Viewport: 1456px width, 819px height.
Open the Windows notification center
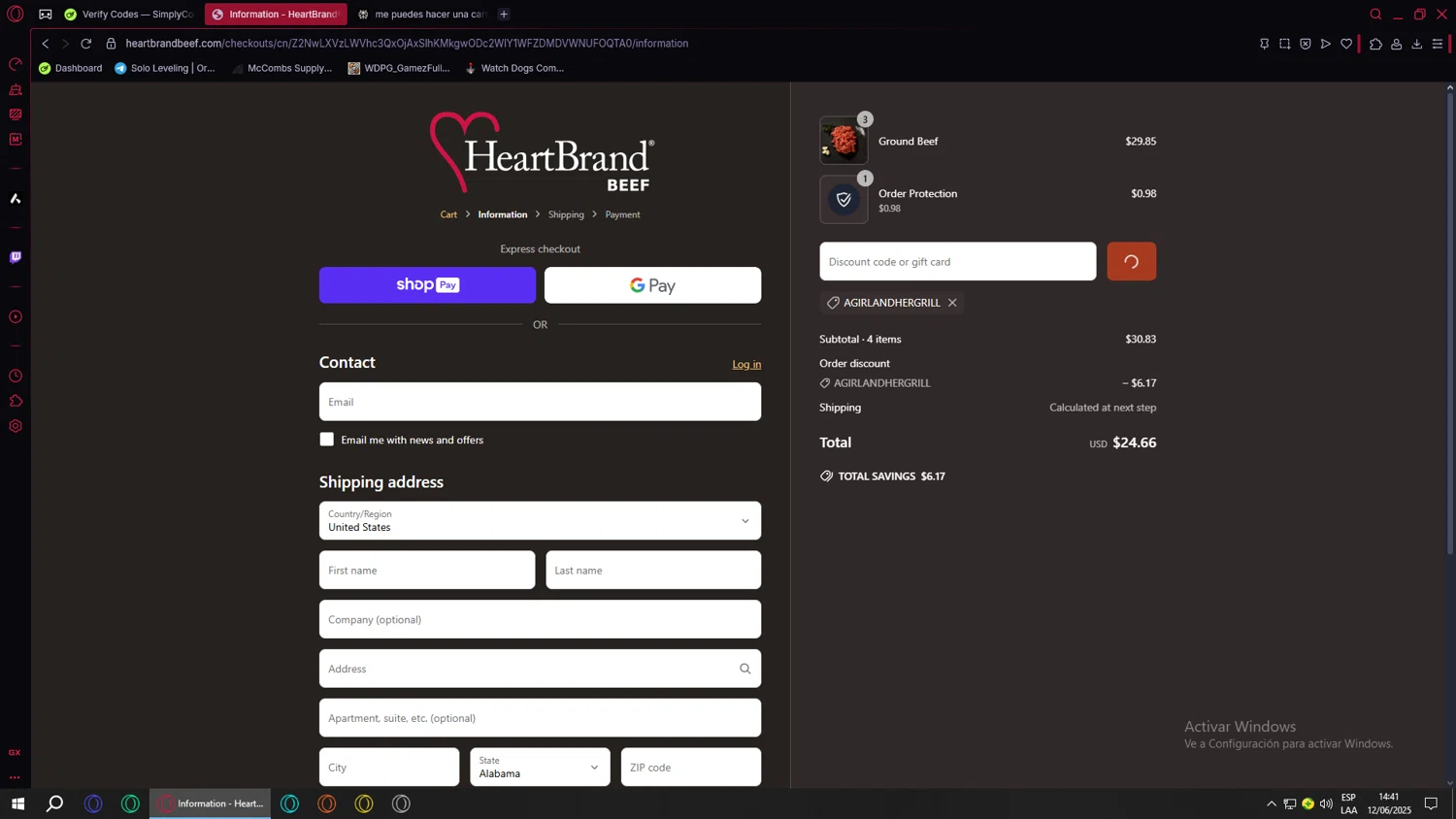1431,803
